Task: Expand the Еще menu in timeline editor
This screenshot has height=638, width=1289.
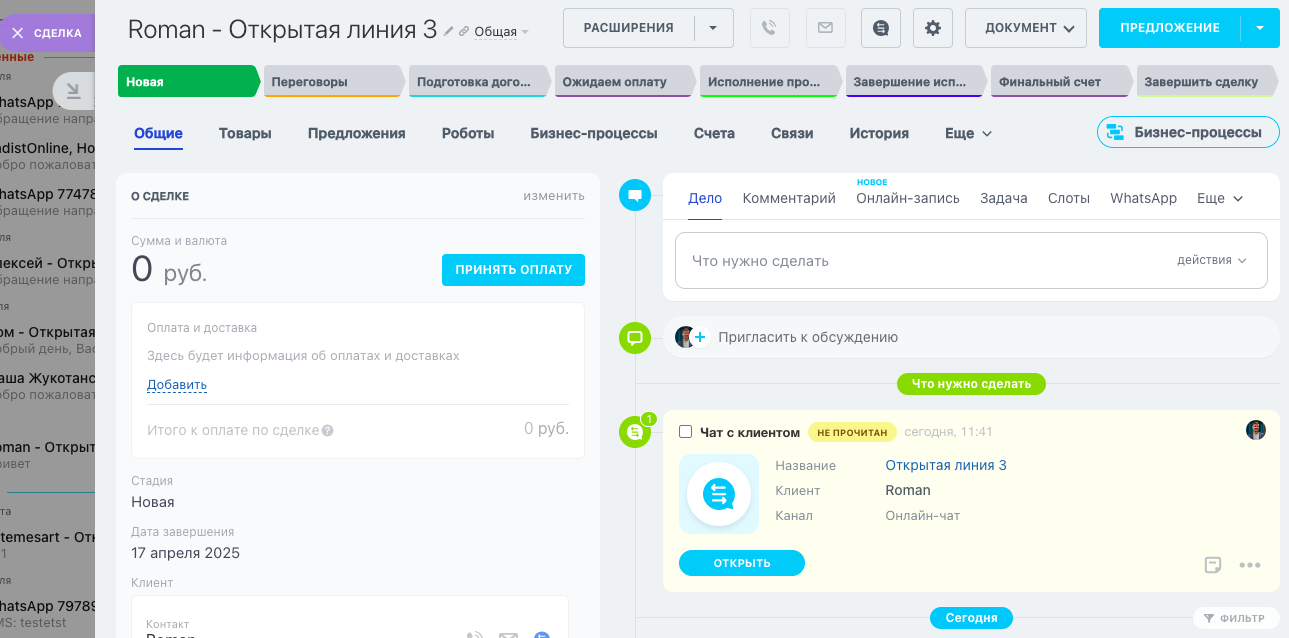Action: (x=1220, y=198)
